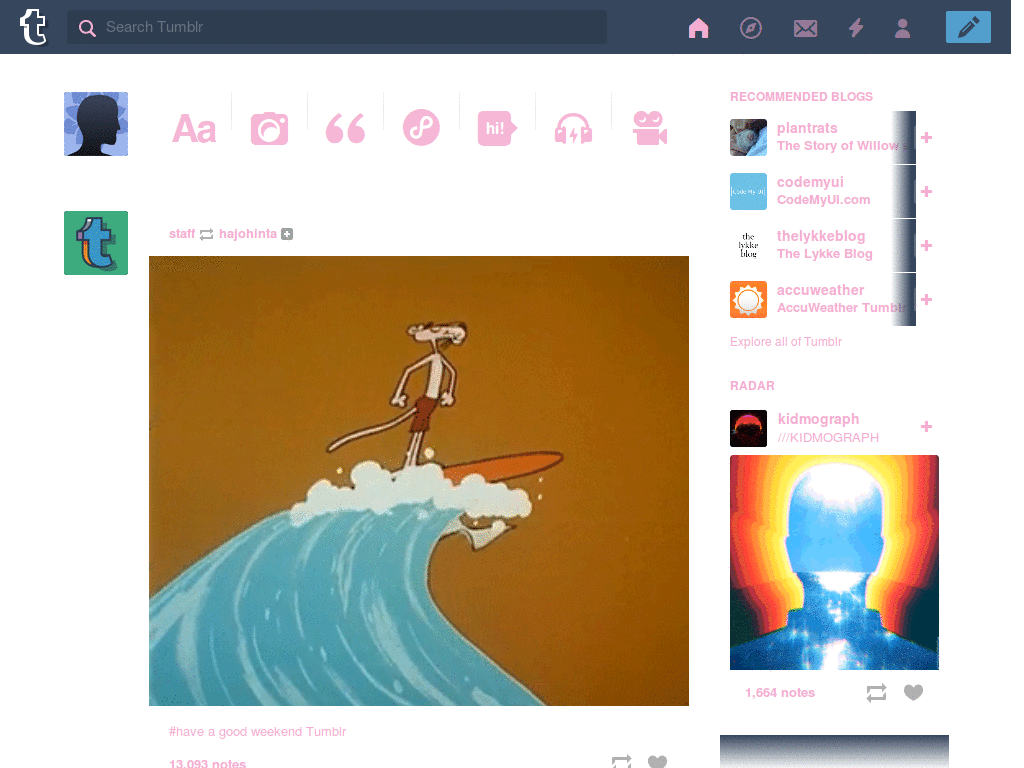Create a Photo post with the camera icon

[x=269, y=128]
